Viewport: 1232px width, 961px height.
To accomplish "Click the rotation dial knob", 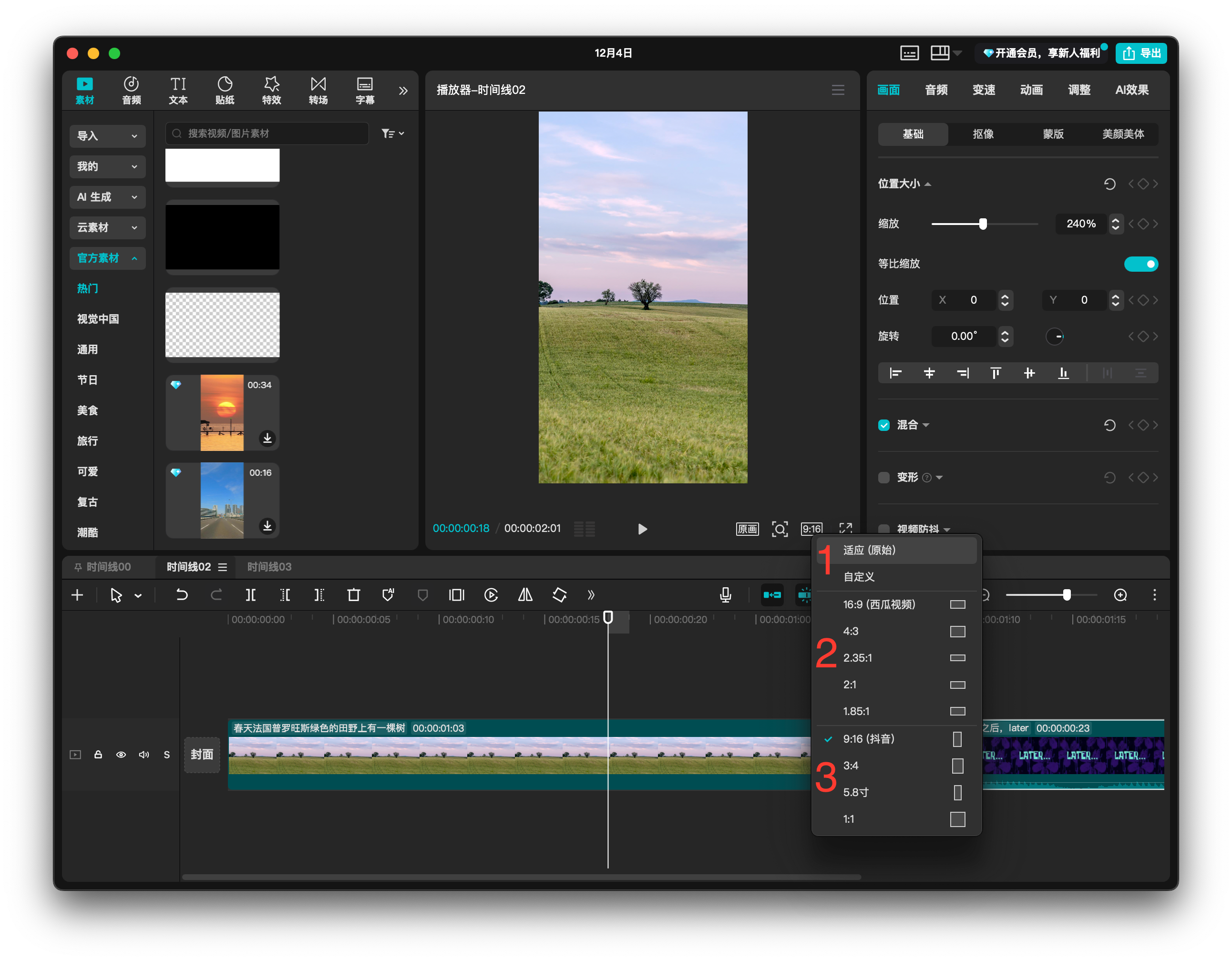I will tap(1054, 337).
